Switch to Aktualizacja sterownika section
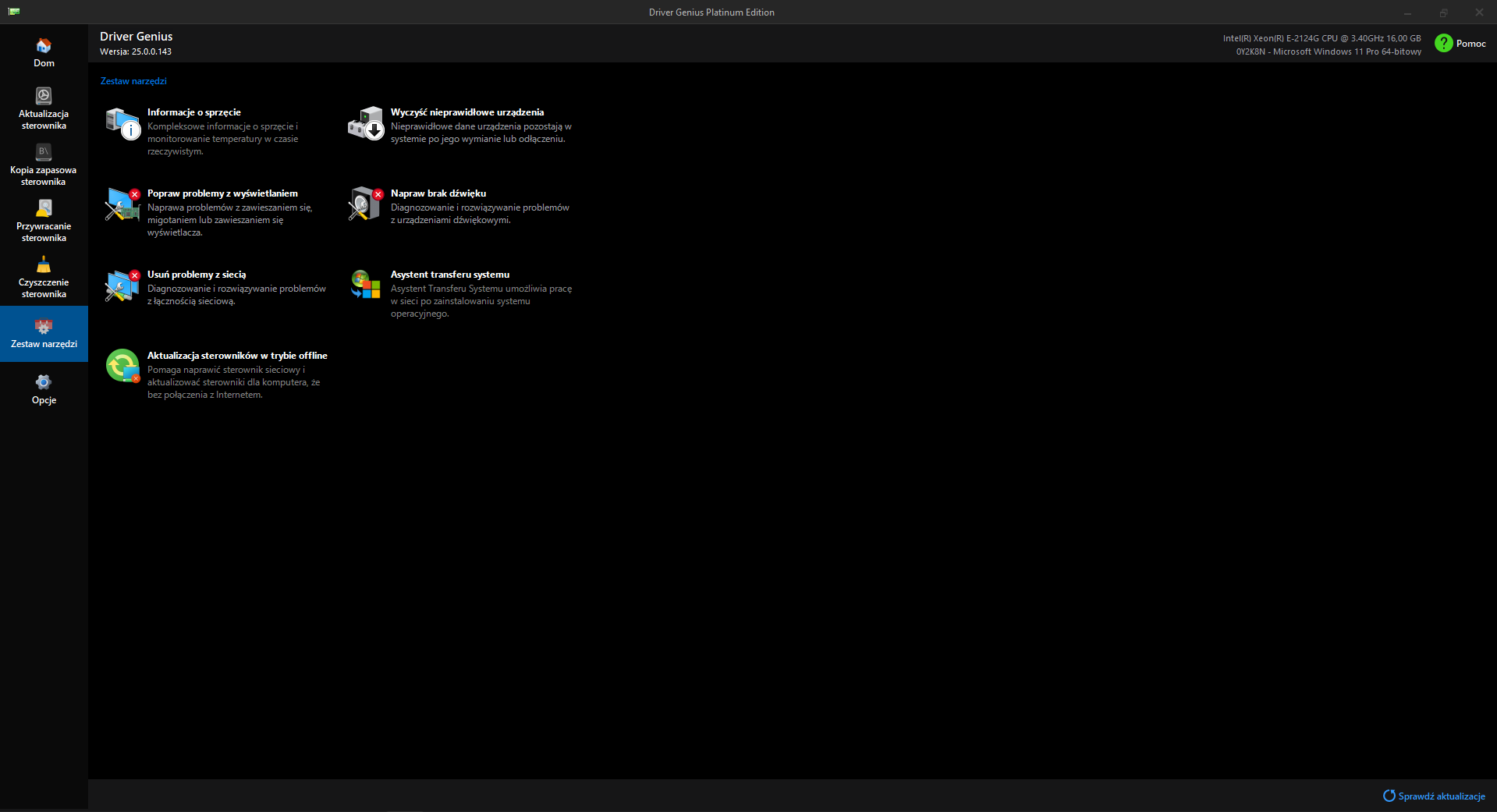 point(44,119)
